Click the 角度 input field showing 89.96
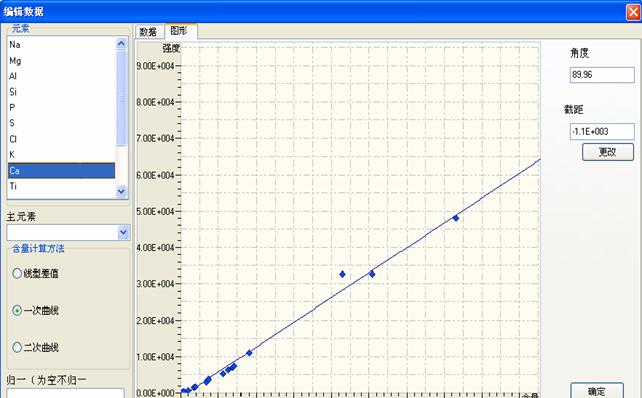 pos(602,75)
